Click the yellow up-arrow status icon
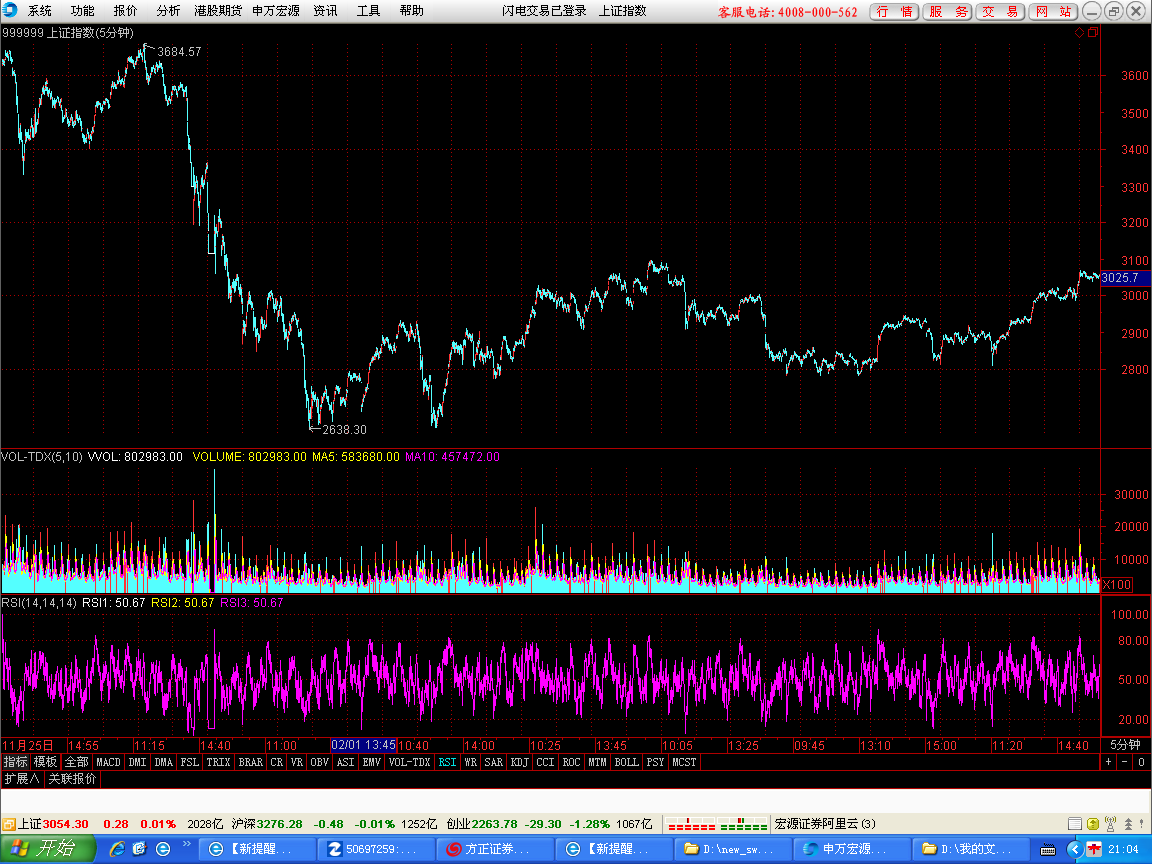 [1093, 824]
